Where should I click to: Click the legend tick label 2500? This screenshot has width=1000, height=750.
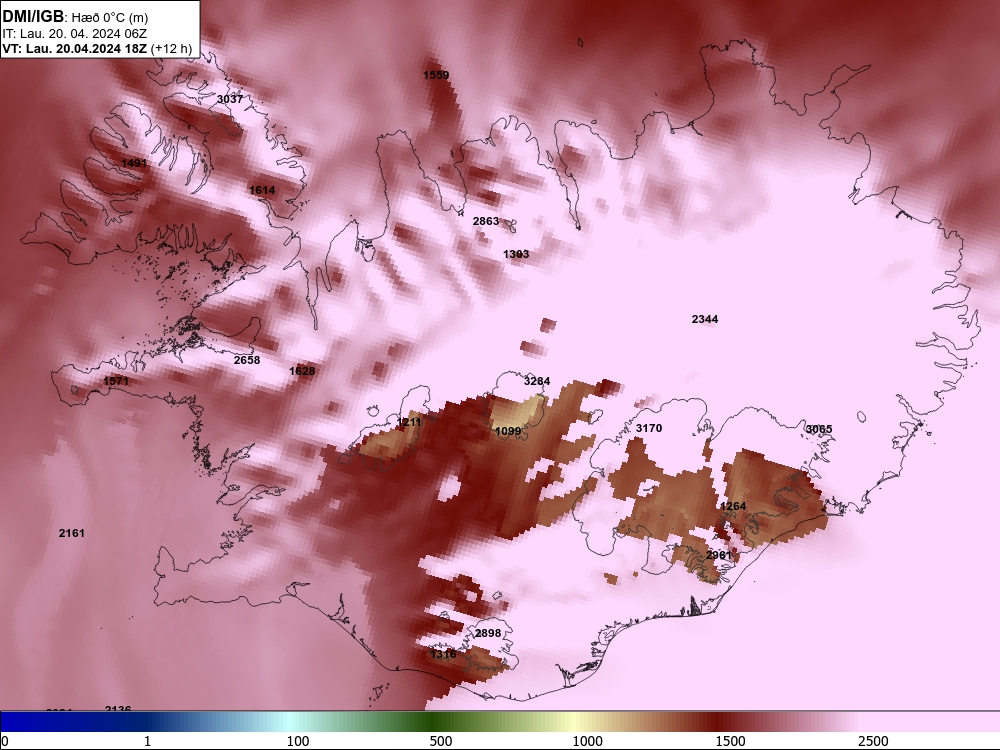(x=873, y=742)
